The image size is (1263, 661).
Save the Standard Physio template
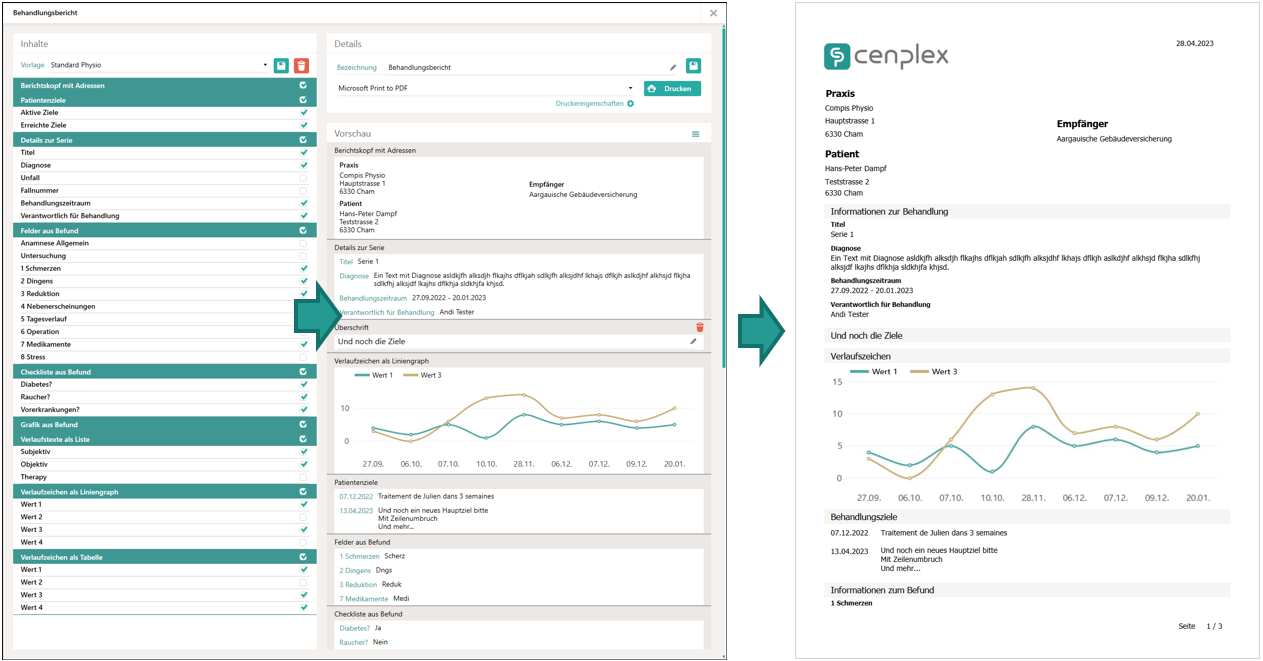pos(281,65)
